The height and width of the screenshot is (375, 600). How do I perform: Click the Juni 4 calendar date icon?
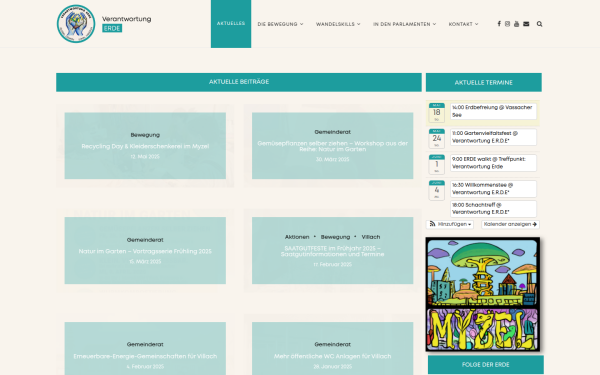[437, 190]
